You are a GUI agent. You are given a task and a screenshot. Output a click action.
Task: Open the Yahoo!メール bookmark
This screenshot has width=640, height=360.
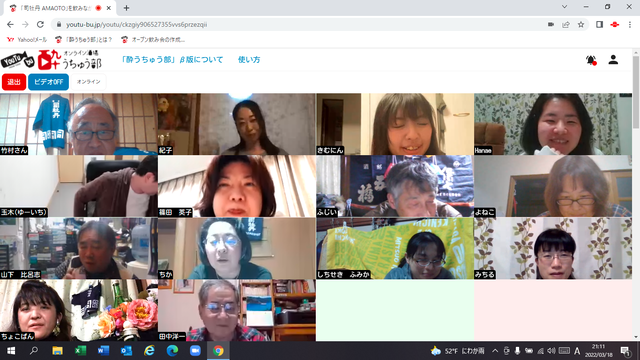pyautogui.click(x=27, y=40)
